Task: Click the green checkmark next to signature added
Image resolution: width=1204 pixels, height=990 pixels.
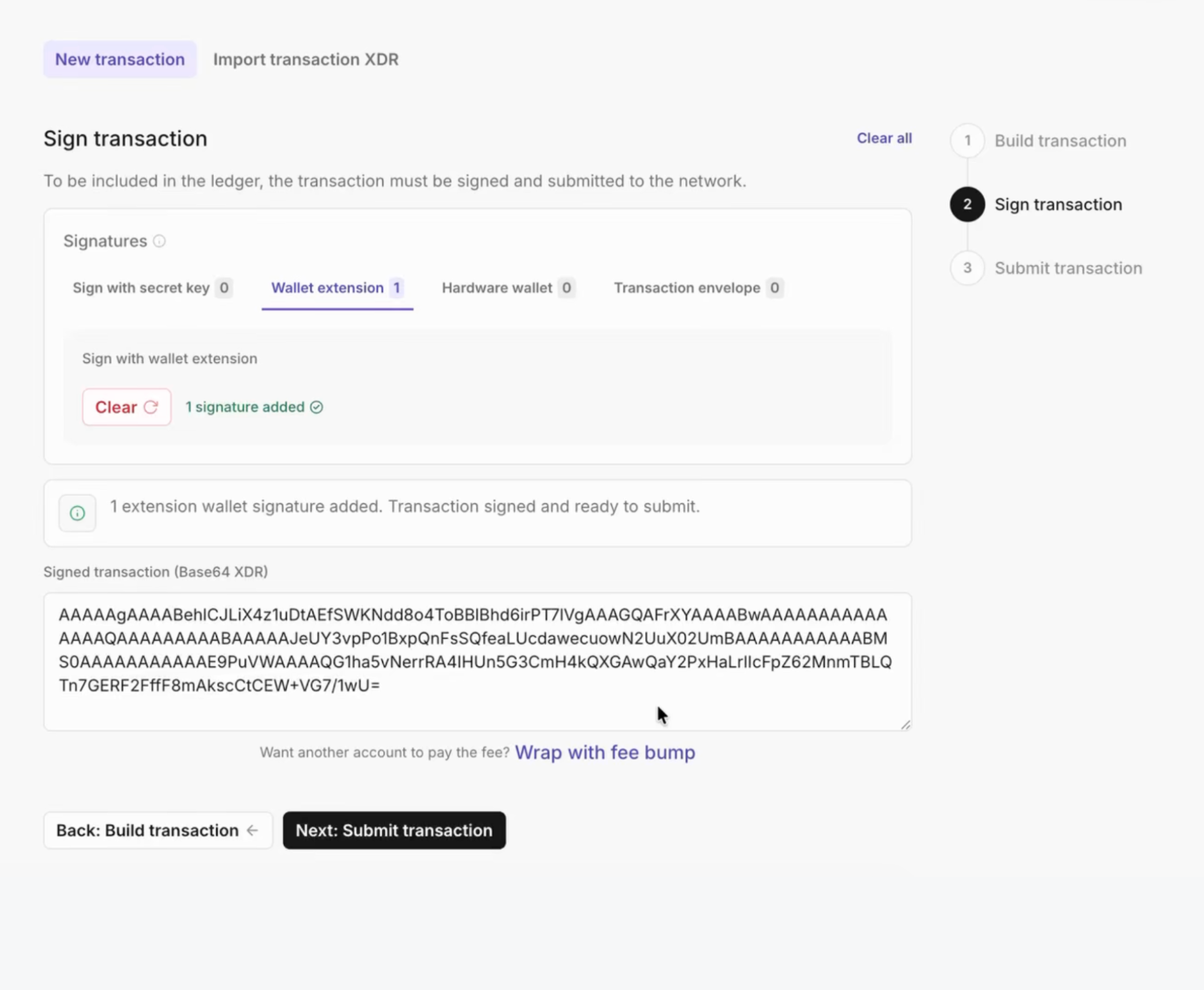Action: (316, 407)
